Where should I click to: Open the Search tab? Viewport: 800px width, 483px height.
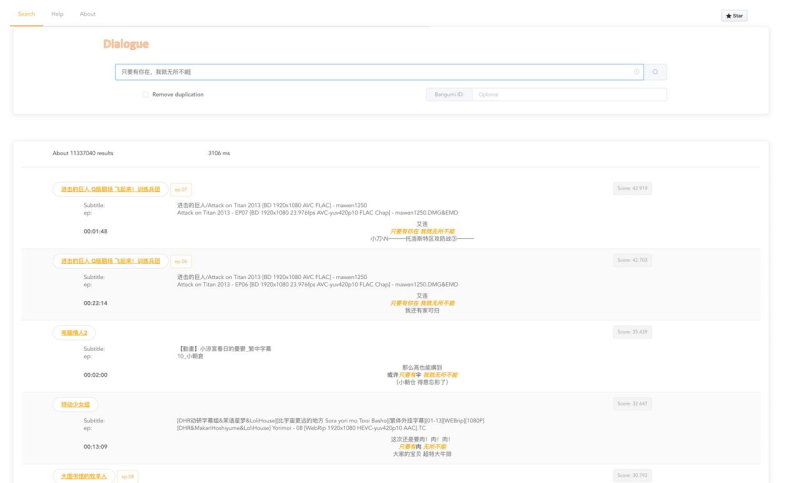point(26,14)
